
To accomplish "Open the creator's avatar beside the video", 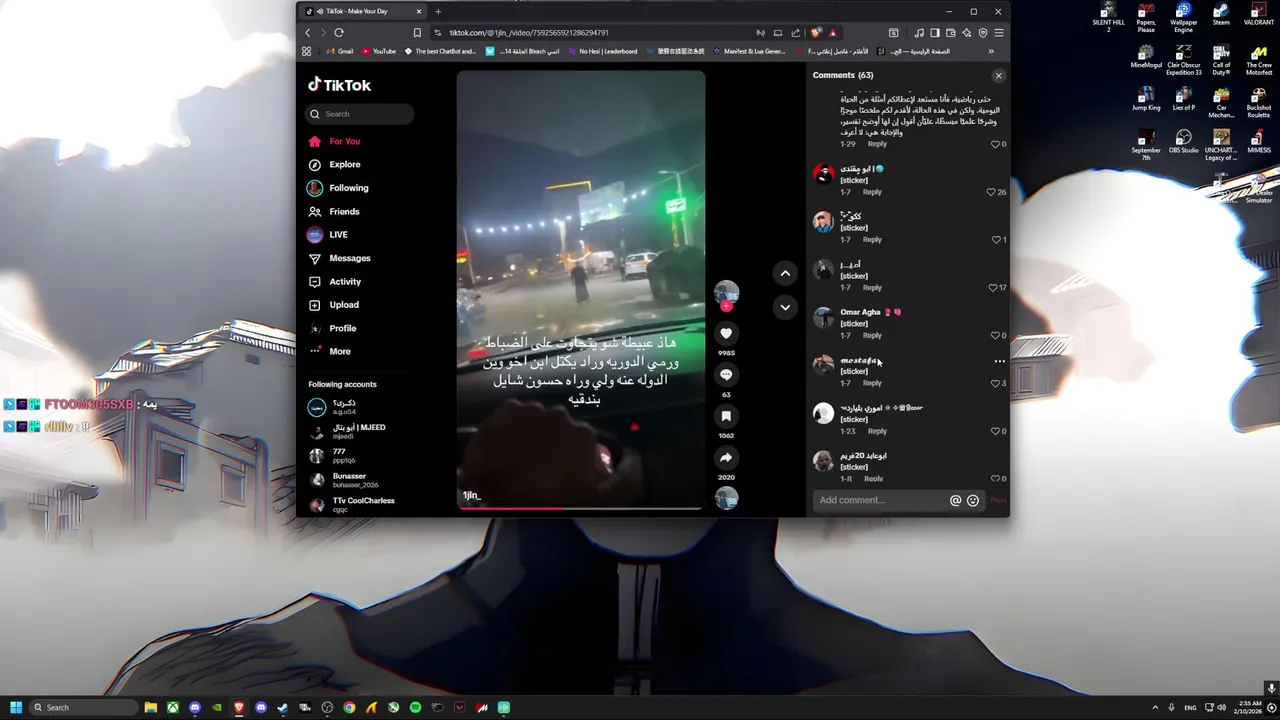I will (726, 293).
